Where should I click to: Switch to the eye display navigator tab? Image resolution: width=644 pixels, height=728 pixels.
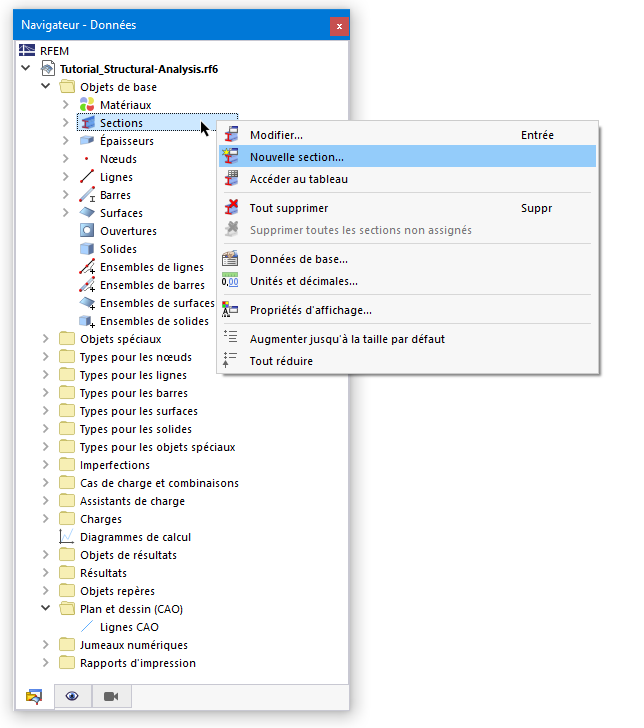72,696
